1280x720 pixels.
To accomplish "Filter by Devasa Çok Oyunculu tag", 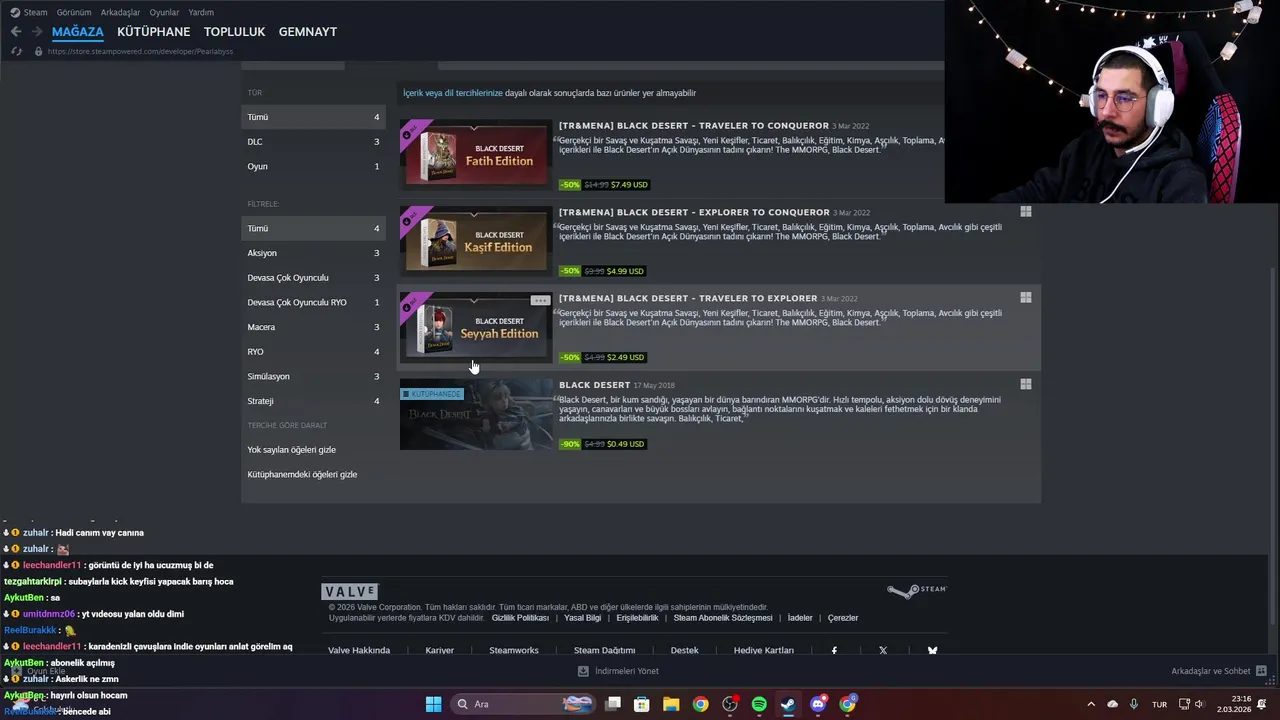I will [x=313, y=278].
